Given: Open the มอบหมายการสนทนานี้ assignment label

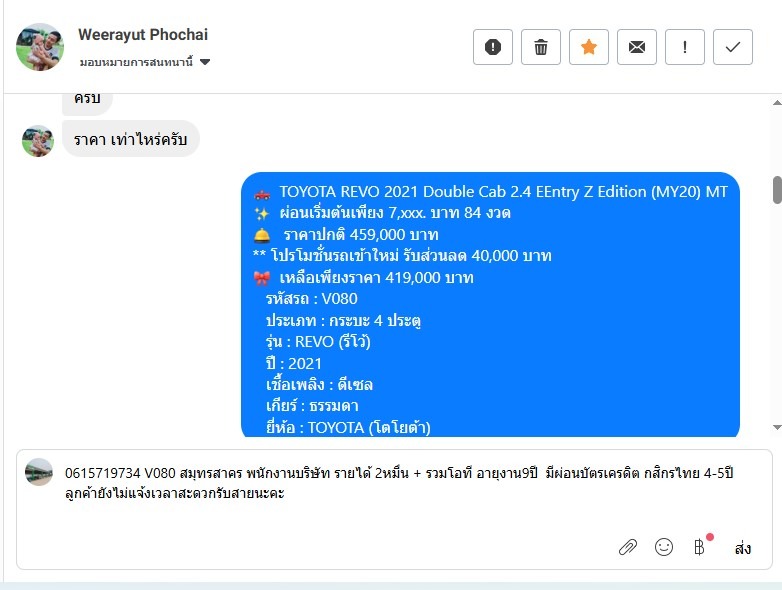Looking at the screenshot, I should click(136, 62).
